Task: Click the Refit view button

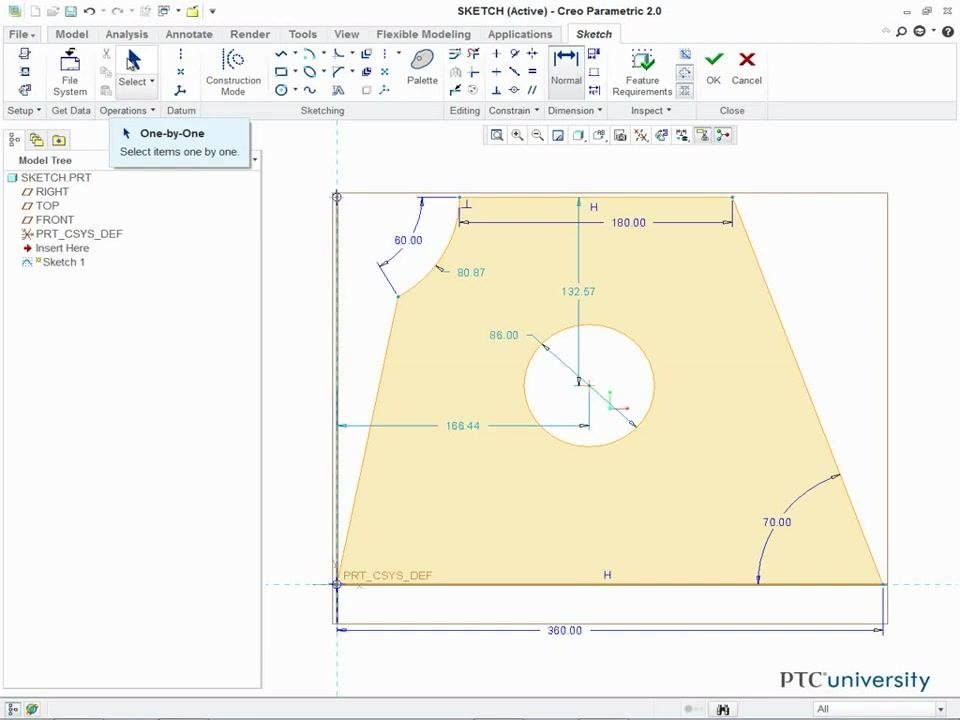Action: click(x=497, y=135)
